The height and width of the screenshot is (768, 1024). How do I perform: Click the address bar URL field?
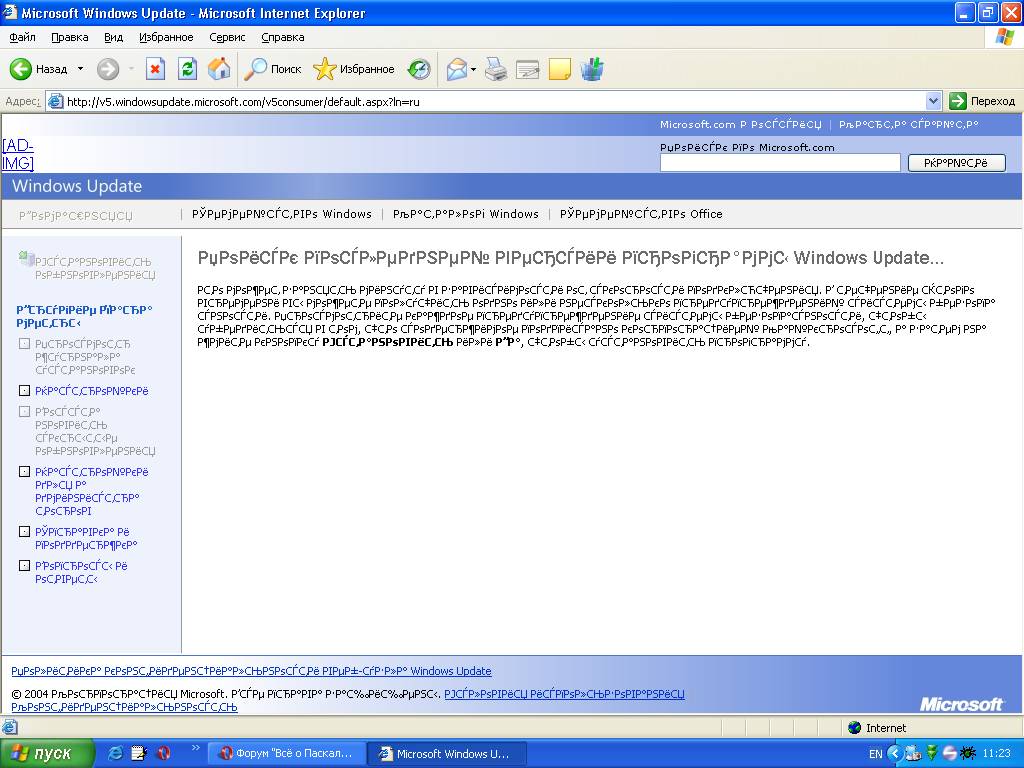point(493,101)
